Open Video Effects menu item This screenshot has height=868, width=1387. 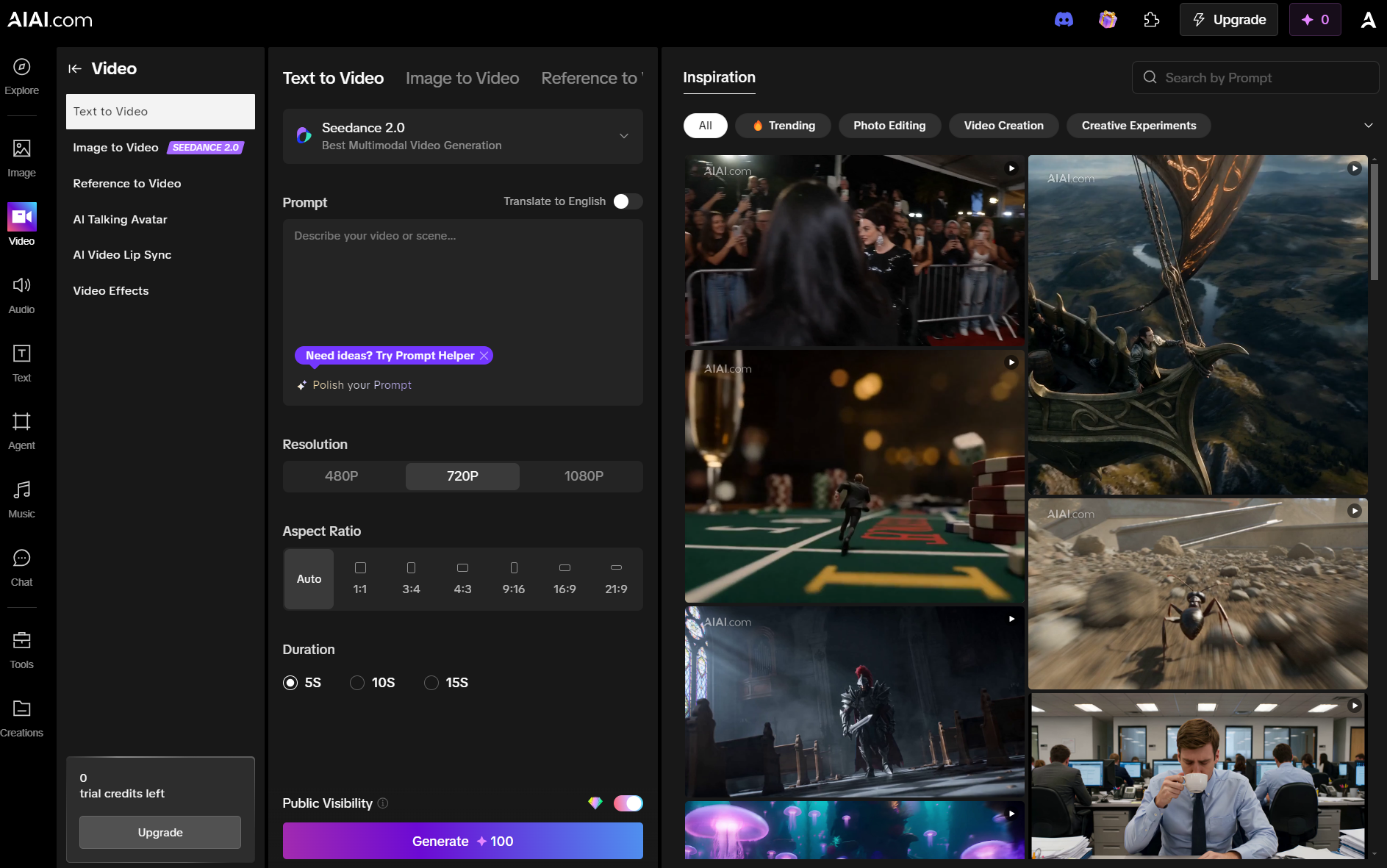click(160, 291)
